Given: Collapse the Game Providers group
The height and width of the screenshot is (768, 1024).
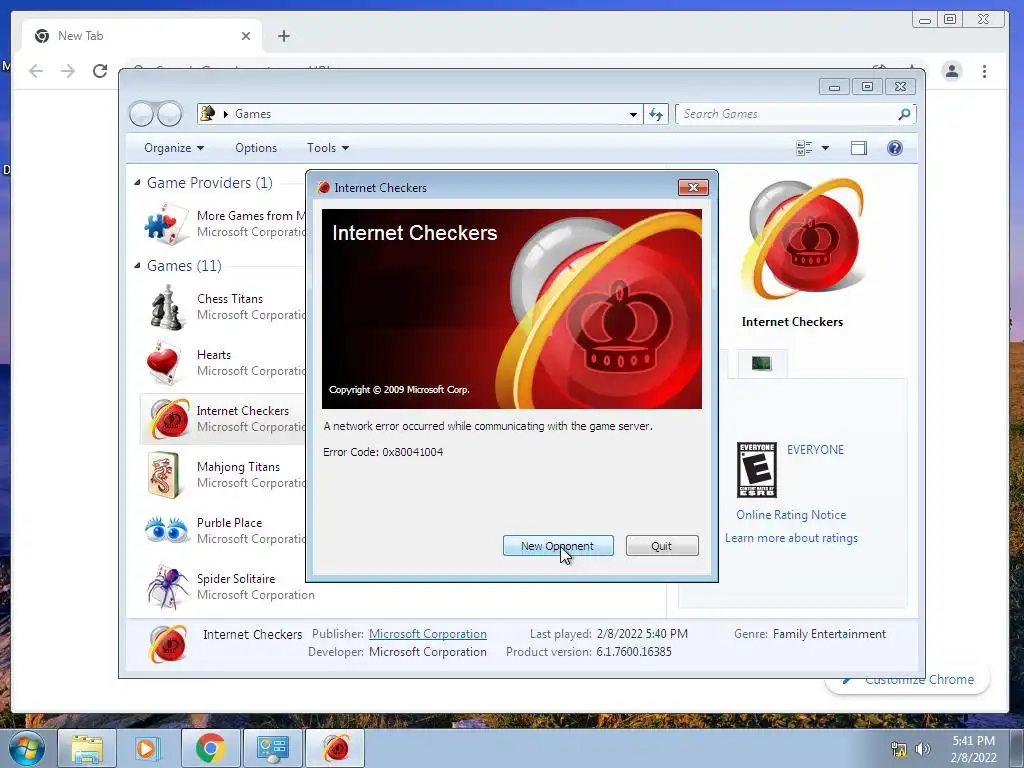Looking at the screenshot, I should point(137,183).
